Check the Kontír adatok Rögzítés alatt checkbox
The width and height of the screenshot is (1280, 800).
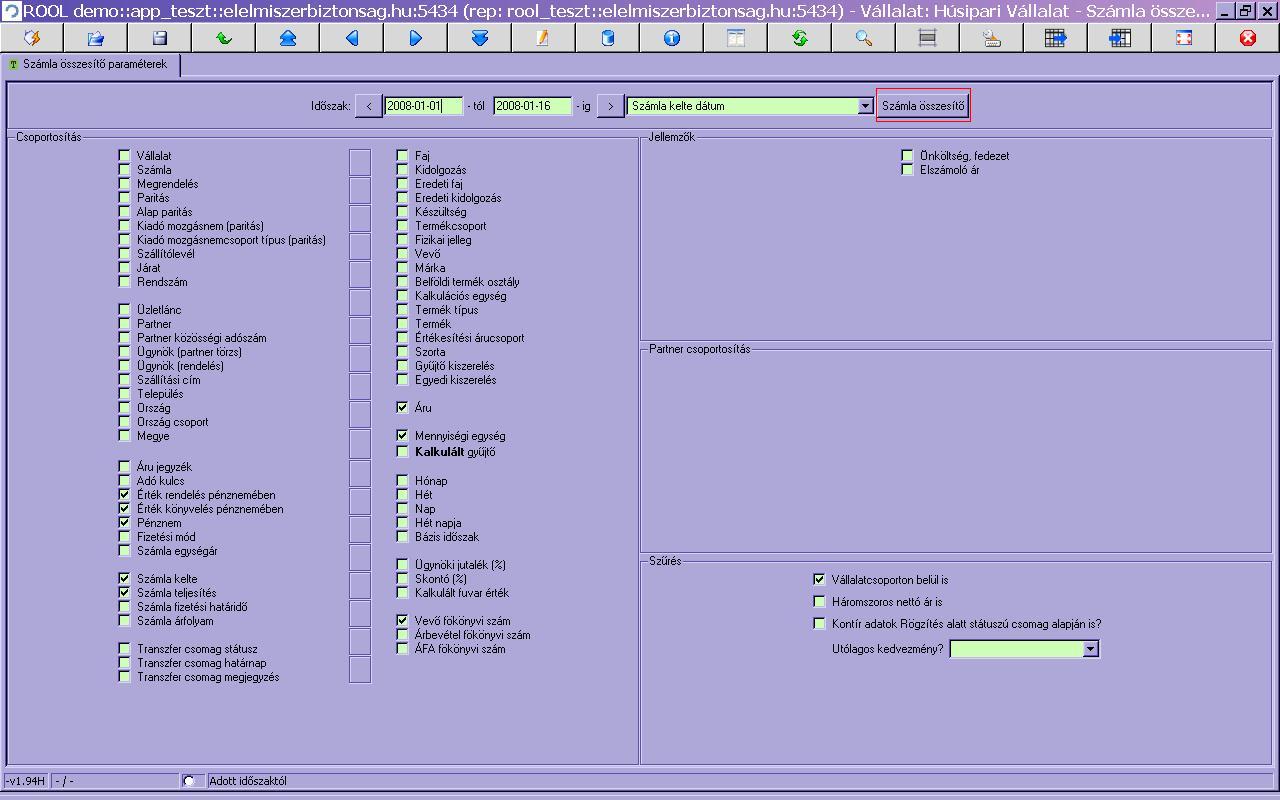click(x=819, y=624)
